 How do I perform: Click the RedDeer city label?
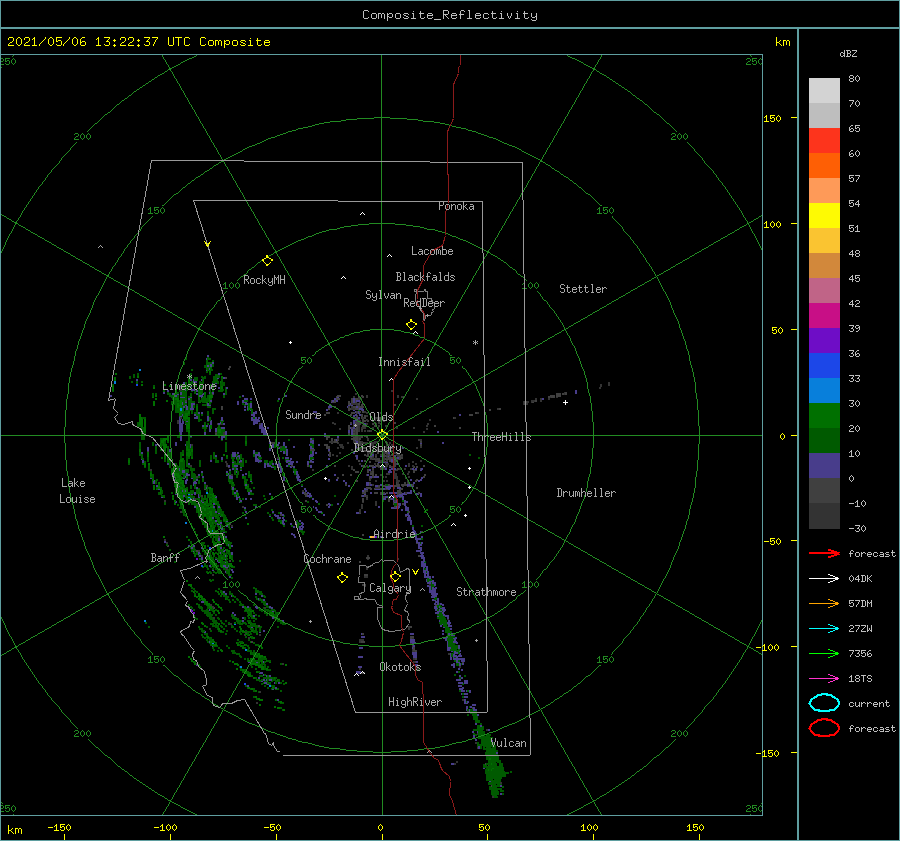(x=424, y=303)
